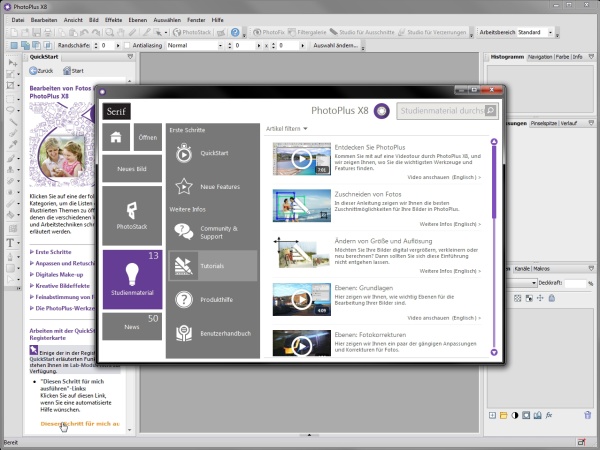Switch to the Kanäle tab
Viewport: 600px width, 450px height.
point(522,269)
